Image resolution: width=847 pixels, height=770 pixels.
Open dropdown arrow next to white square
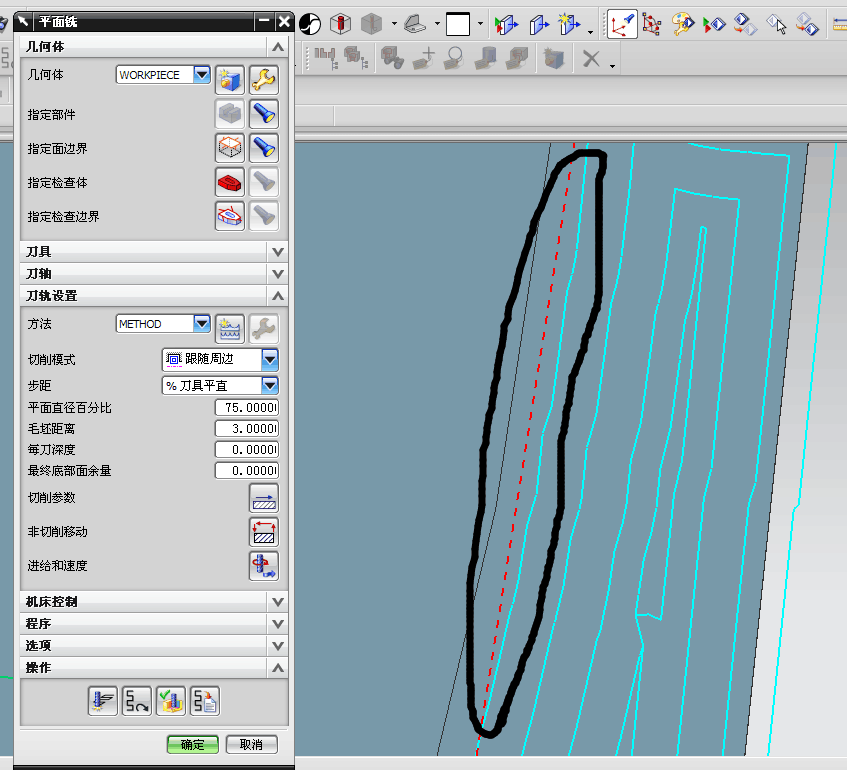[x=480, y=24]
